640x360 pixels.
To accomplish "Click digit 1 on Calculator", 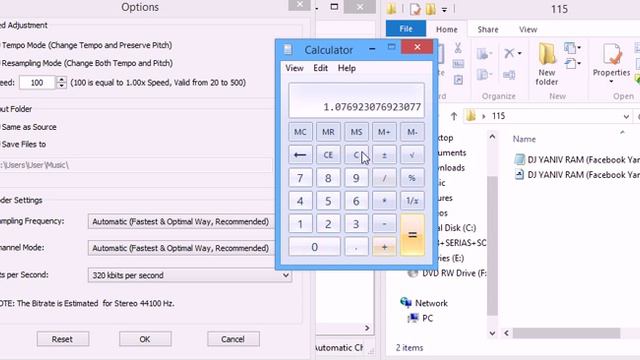I will (x=300, y=224).
